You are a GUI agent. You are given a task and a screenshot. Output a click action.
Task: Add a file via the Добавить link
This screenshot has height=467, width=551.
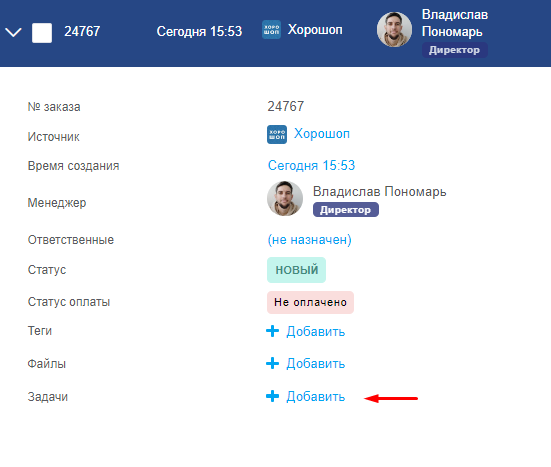tap(316, 363)
